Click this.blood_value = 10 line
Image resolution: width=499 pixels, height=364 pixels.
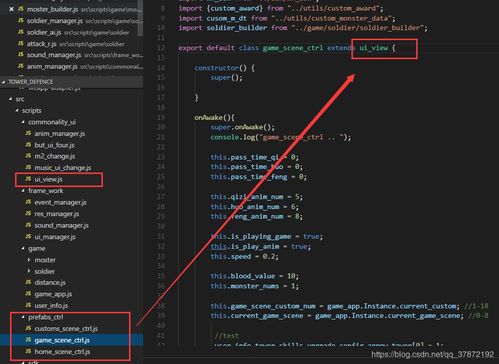255,276
